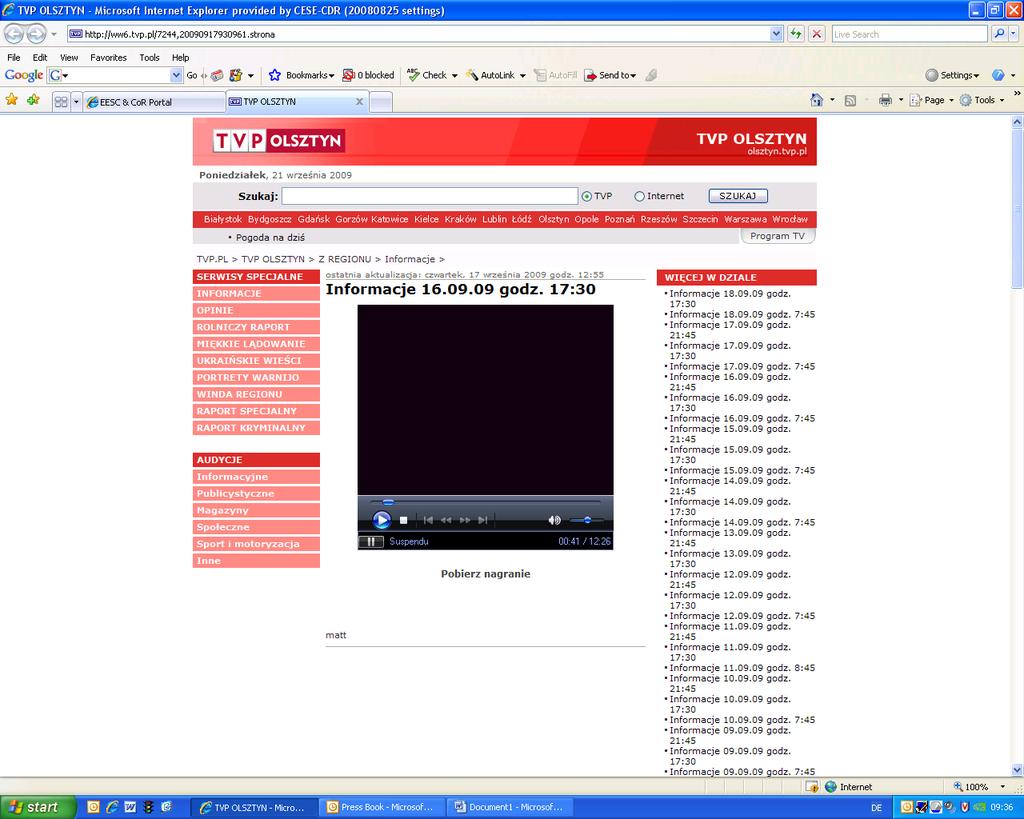Expand the Tools command bar dropdown

(1002, 100)
